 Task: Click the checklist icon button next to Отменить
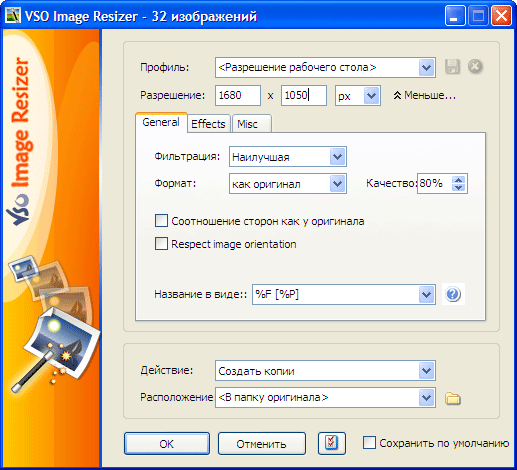[x=332, y=443]
